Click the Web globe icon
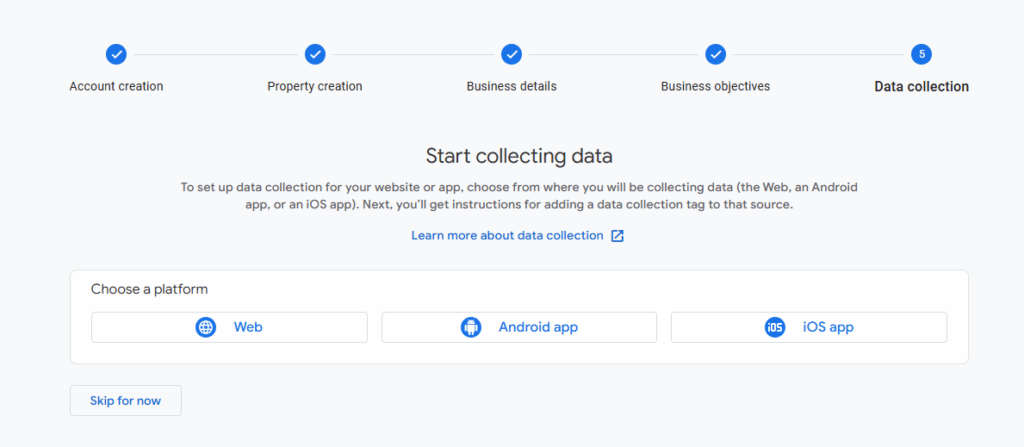This screenshot has width=1024, height=447. (x=206, y=327)
